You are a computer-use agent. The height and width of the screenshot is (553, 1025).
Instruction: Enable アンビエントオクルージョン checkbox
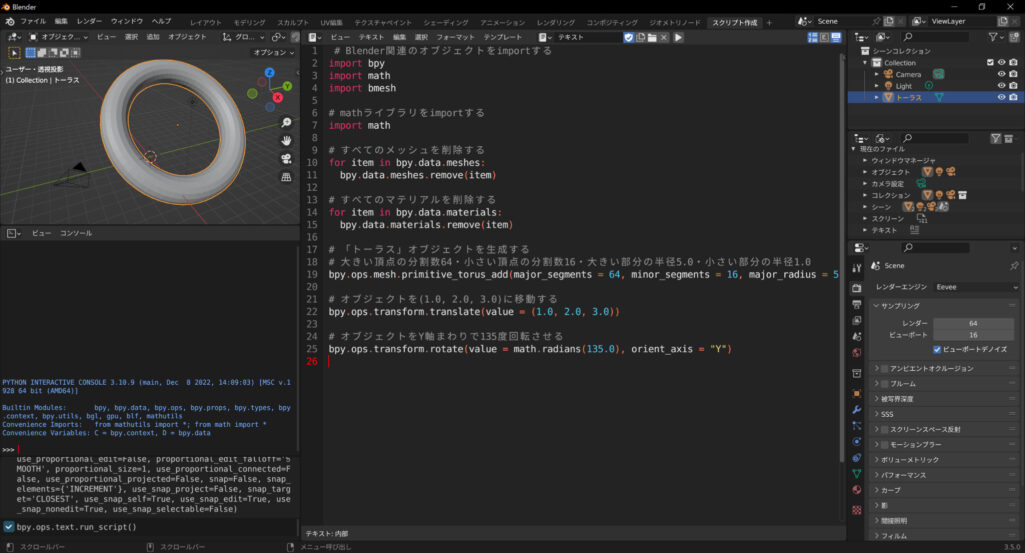(884, 369)
